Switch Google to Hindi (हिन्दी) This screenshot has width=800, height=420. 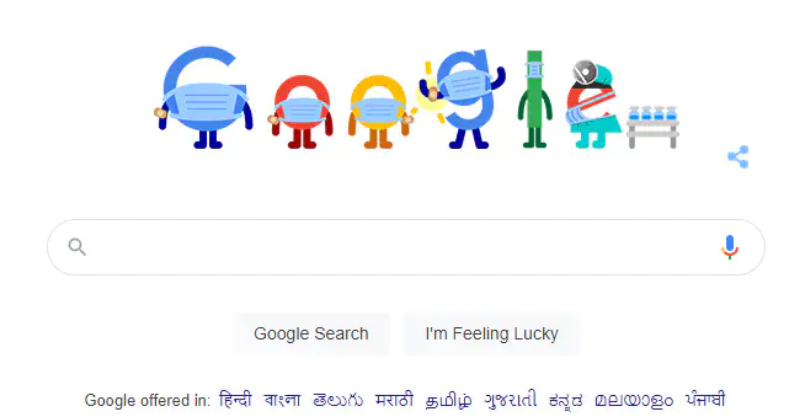coord(235,400)
